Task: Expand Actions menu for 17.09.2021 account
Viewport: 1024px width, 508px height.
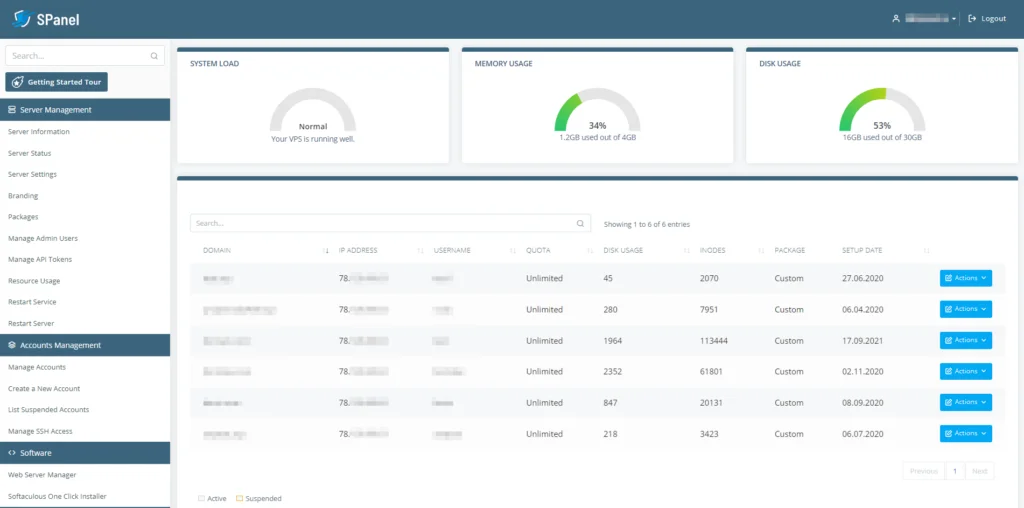Action: pos(965,340)
